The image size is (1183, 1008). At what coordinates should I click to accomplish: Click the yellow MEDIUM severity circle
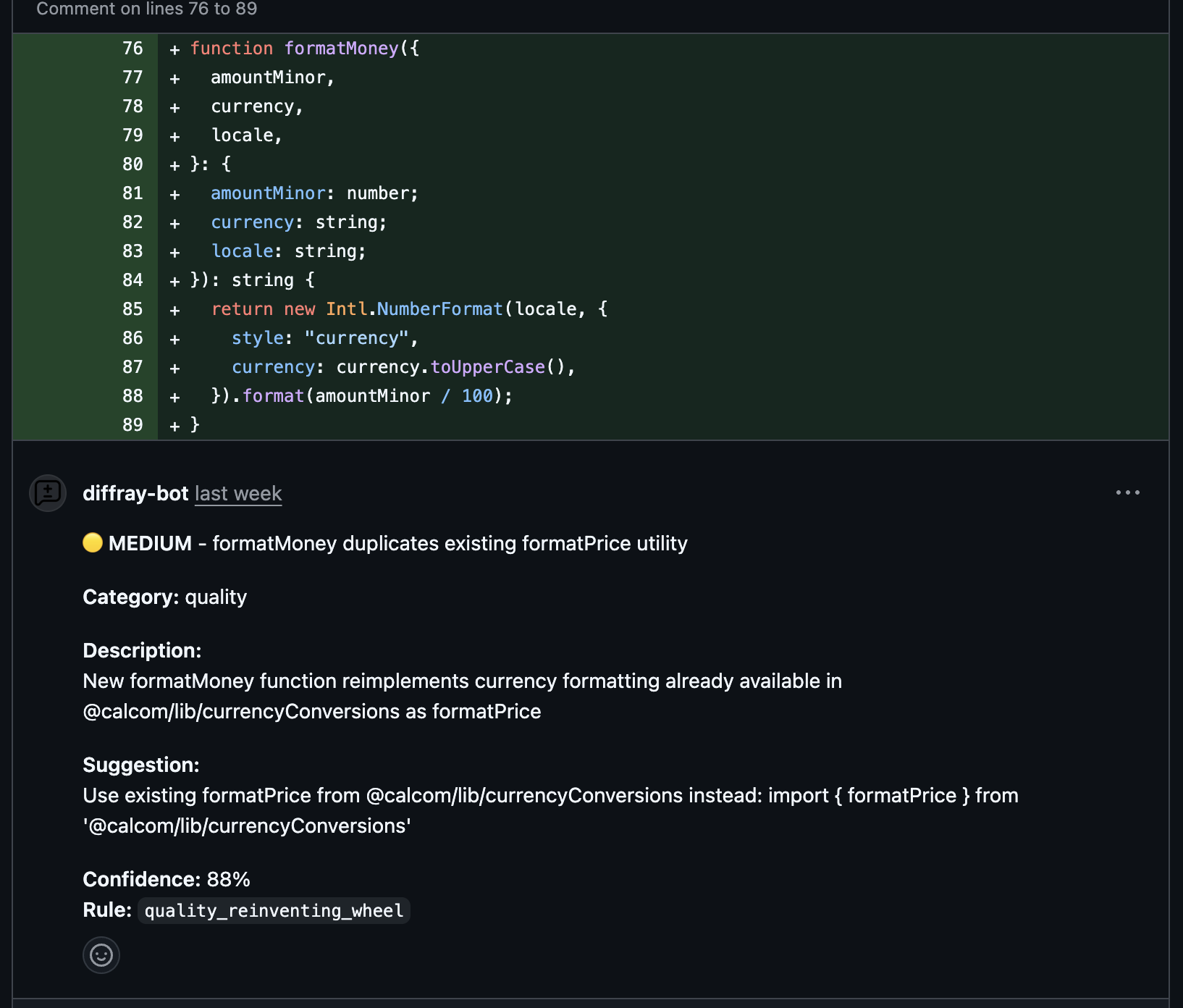[93, 542]
